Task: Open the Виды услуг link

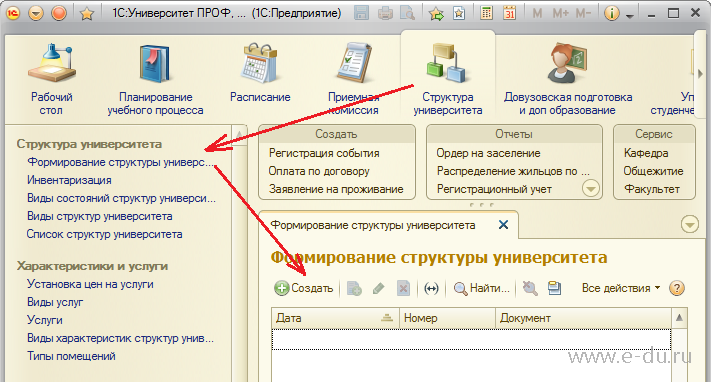Action: 55,302
